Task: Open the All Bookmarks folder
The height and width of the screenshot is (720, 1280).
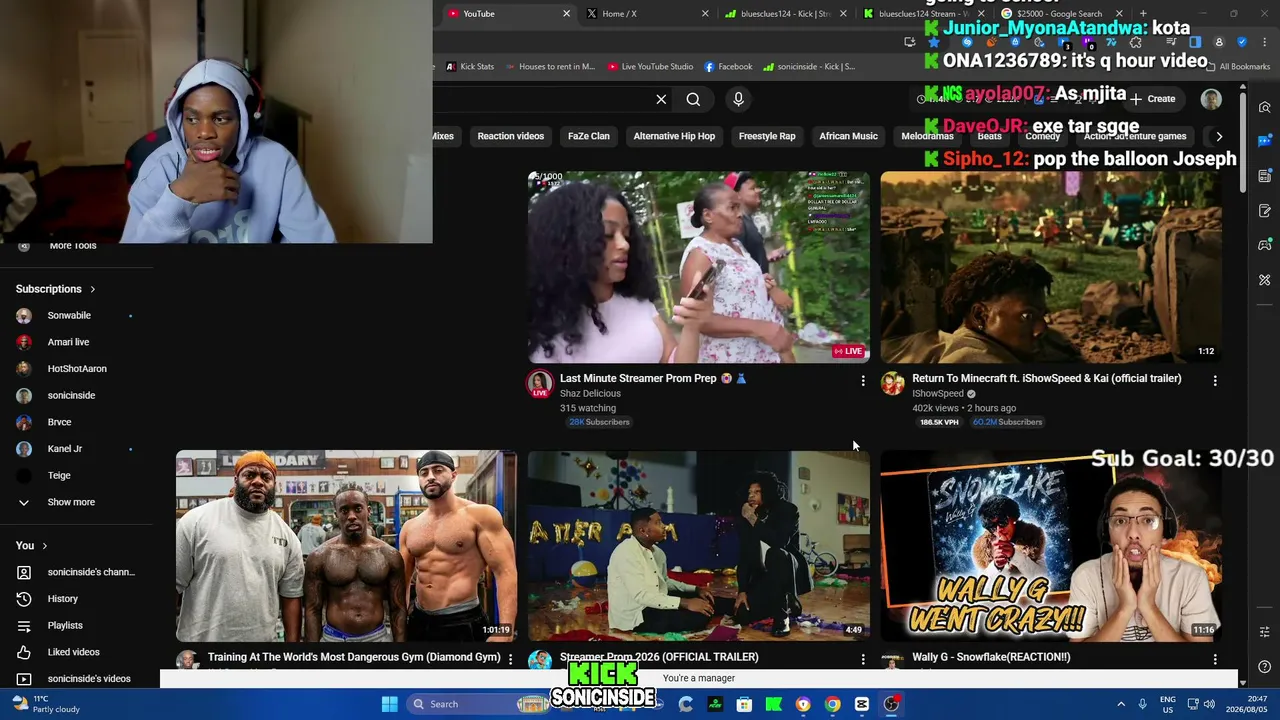Action: [x=1237, y=67]
